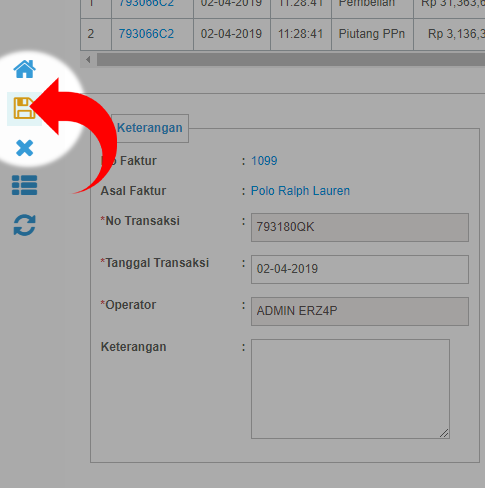Open transaction 793066C2 in row 2

click(x=146, y=34)
